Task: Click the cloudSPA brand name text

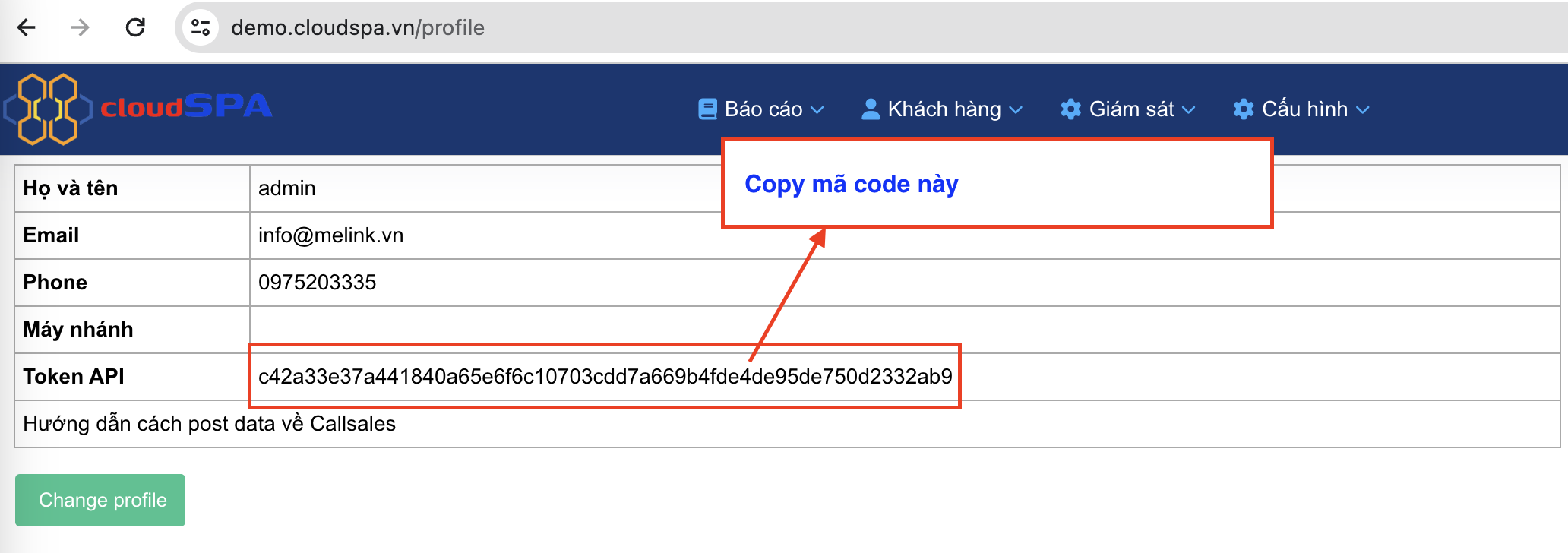Action: pos(186,106)
